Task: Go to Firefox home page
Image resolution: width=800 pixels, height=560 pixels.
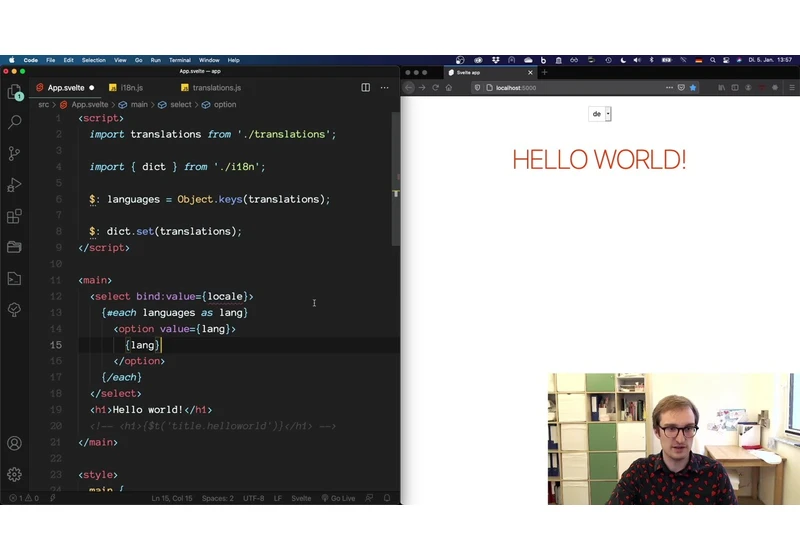Action: (449, 88)
